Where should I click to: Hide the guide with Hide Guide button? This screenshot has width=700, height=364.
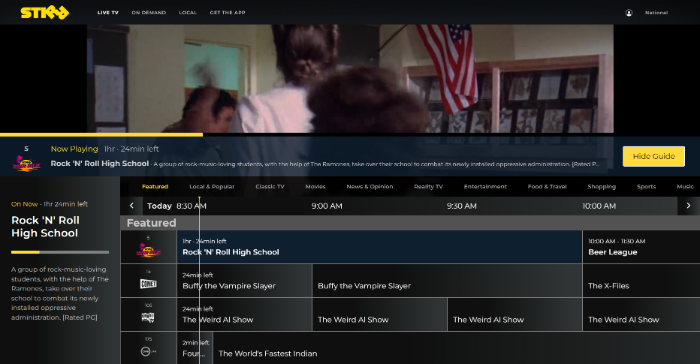654,156
